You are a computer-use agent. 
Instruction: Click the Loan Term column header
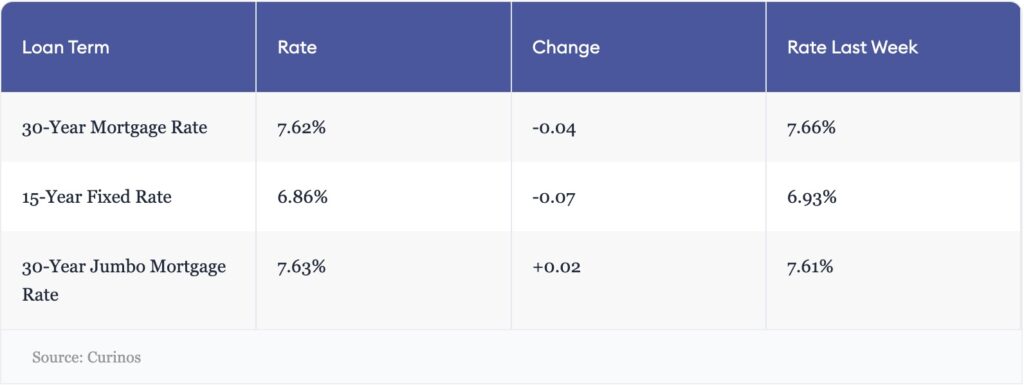tap(65, 48)
